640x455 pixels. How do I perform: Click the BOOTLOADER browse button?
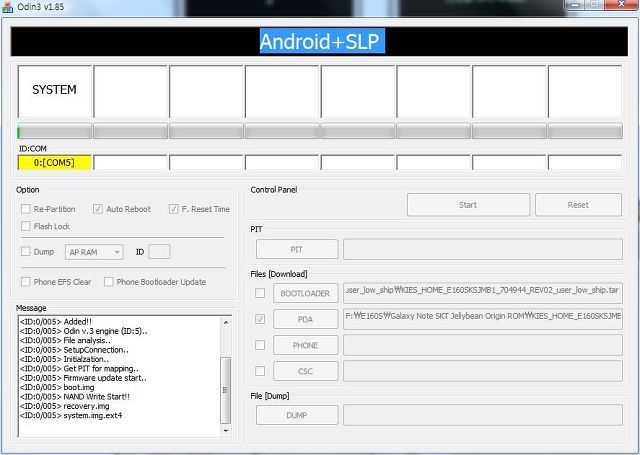306,293
